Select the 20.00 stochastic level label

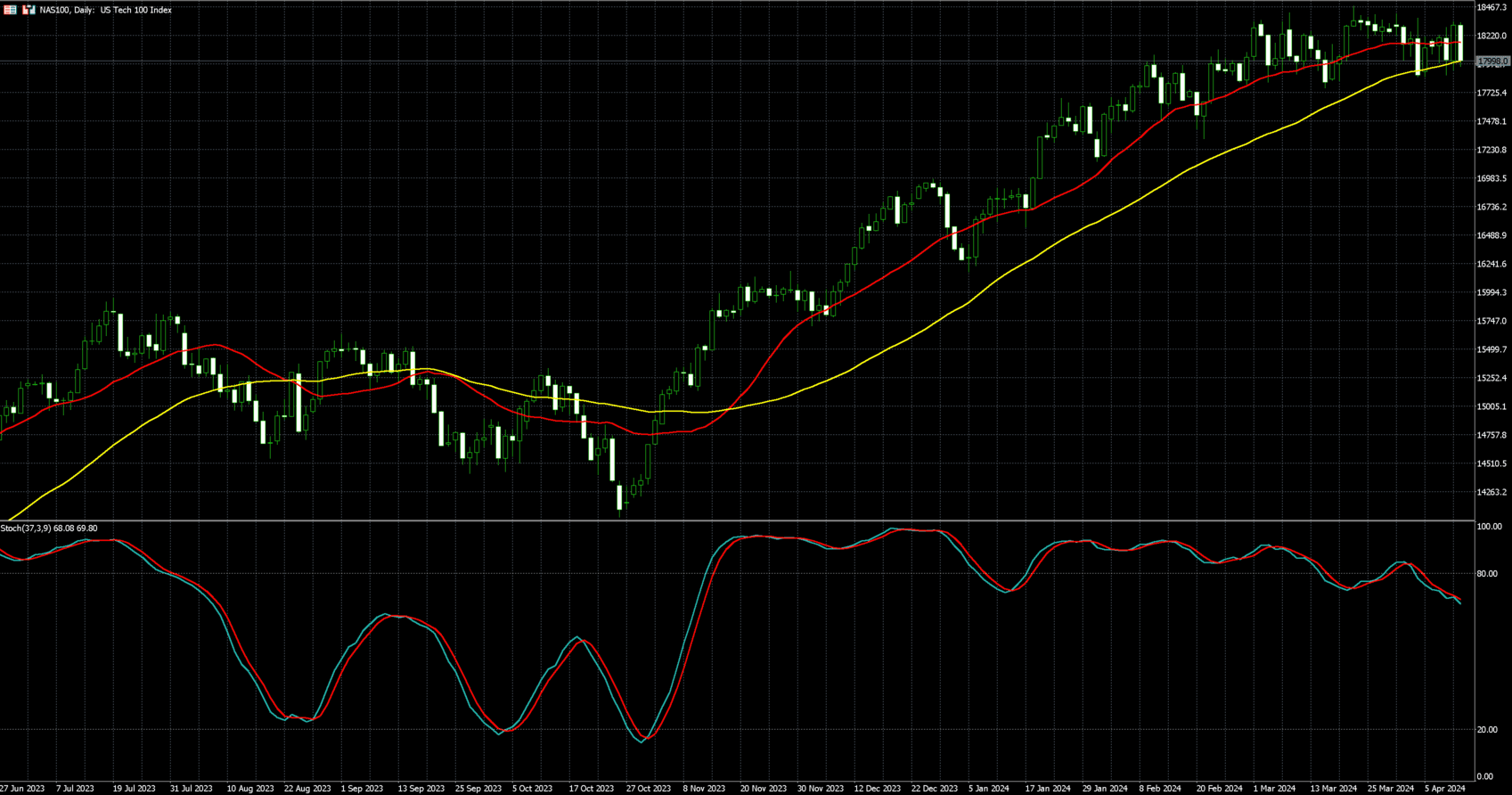coord(1487,730)
